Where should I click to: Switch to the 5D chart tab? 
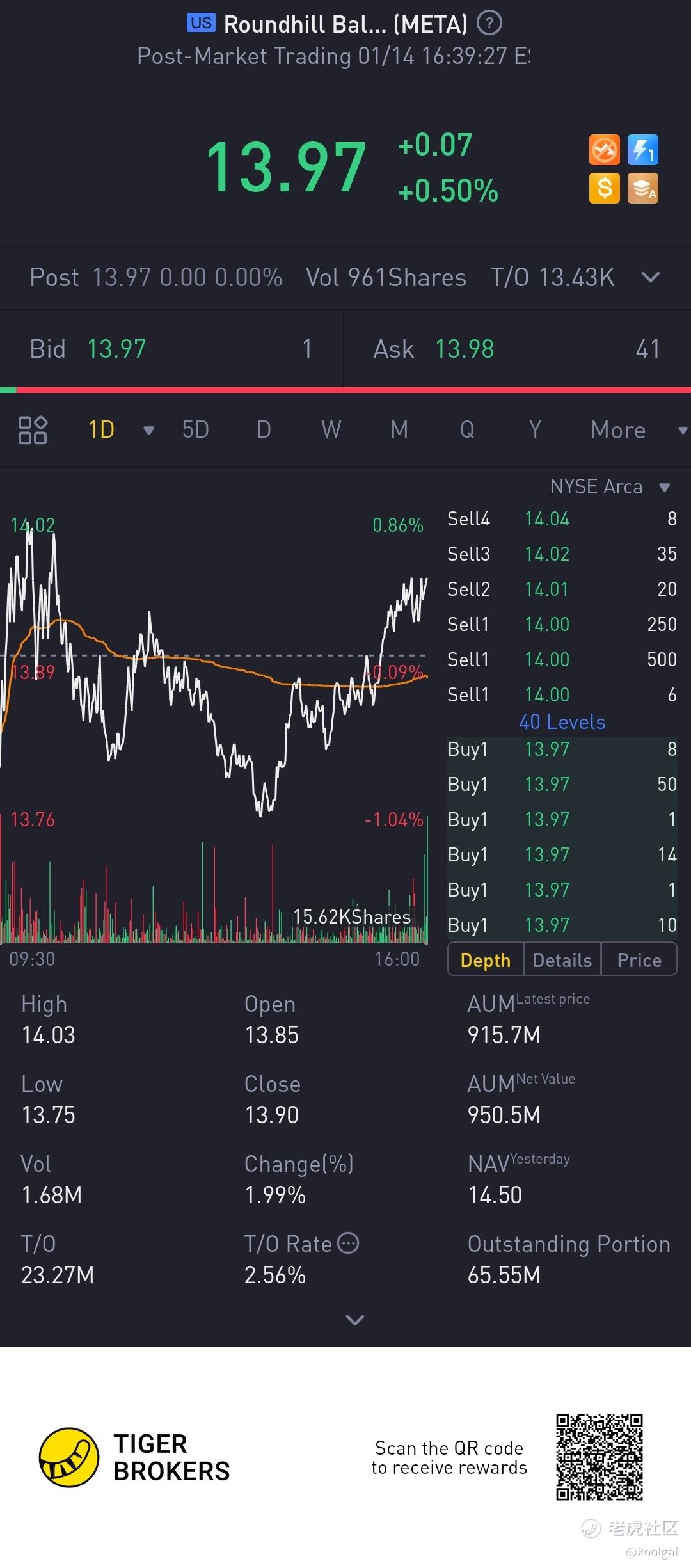pos(196,429)
